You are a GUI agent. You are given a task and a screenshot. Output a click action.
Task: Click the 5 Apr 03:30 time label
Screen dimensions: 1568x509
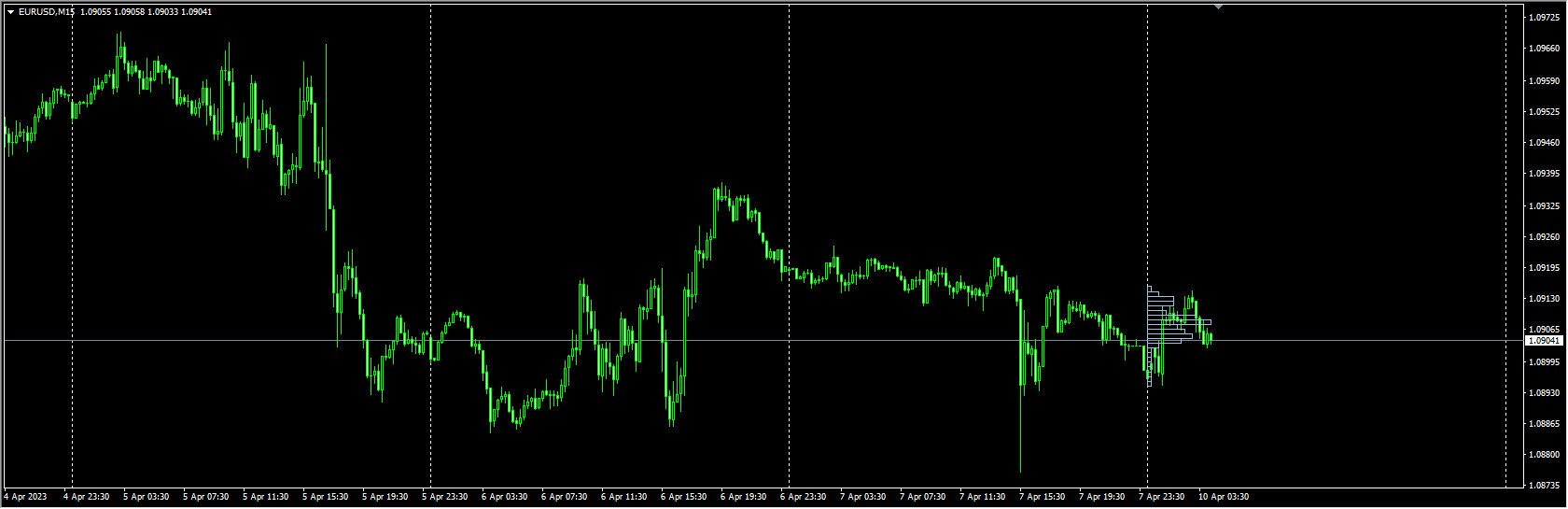tap(147, 497)
